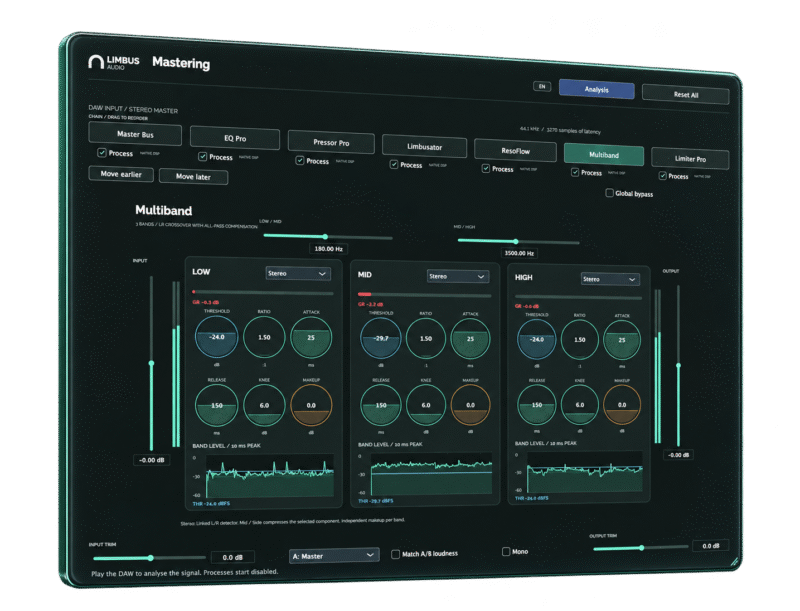Click the MID band Knee knob
The width and height of the screenshot is (800, 611).
(x=426, y=405)
